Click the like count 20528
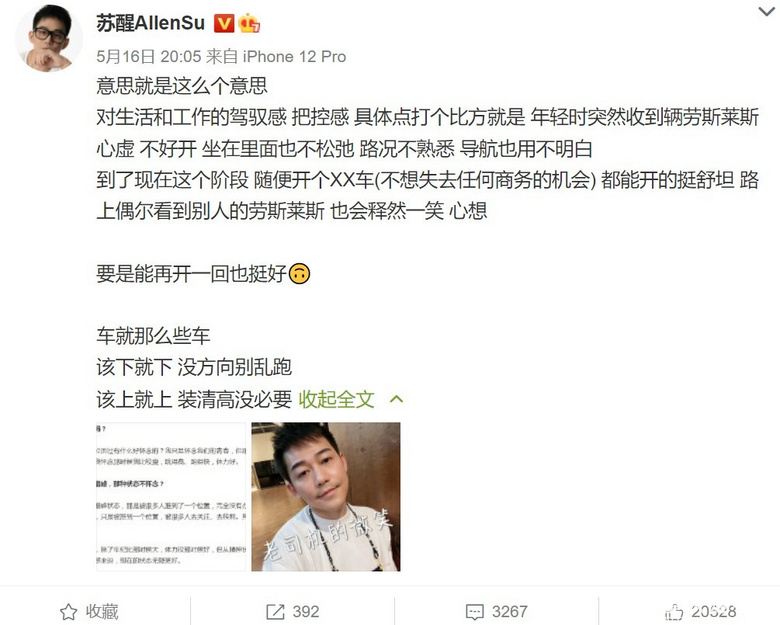 (713, 612)
